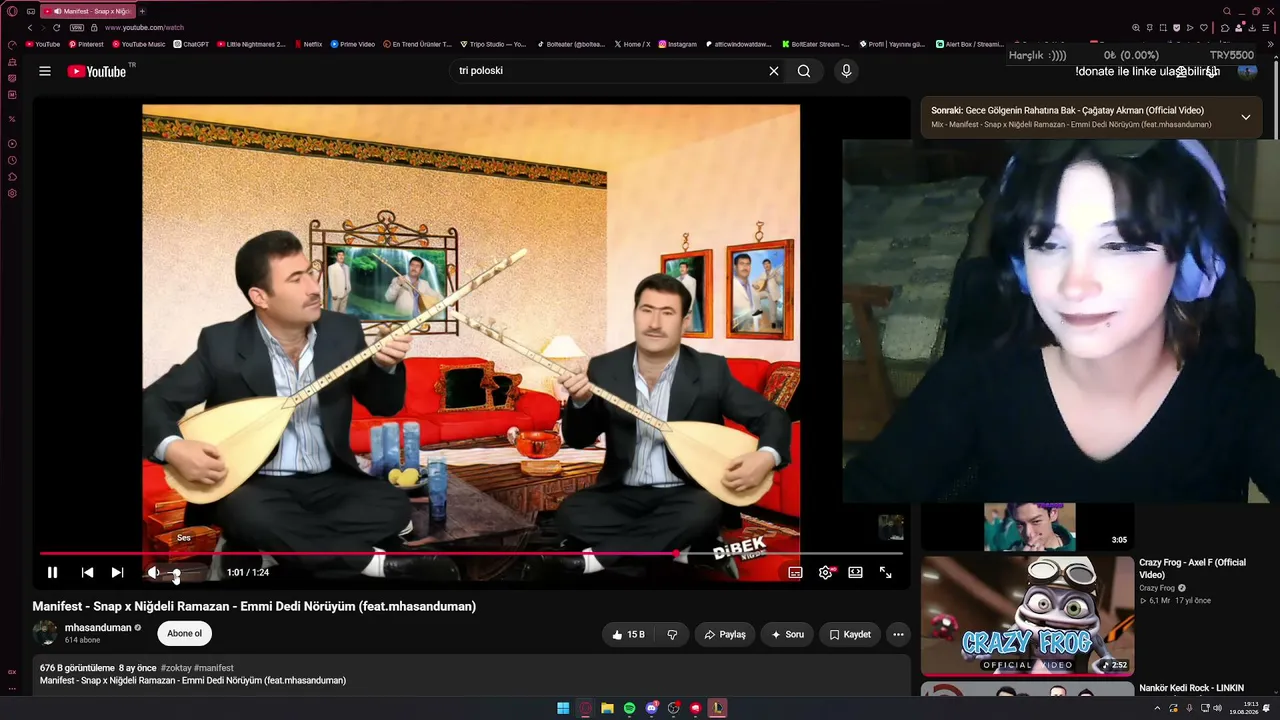Open the mhasanduman channel link
This screenshot has width=1280, height=720.
point(98,628)
